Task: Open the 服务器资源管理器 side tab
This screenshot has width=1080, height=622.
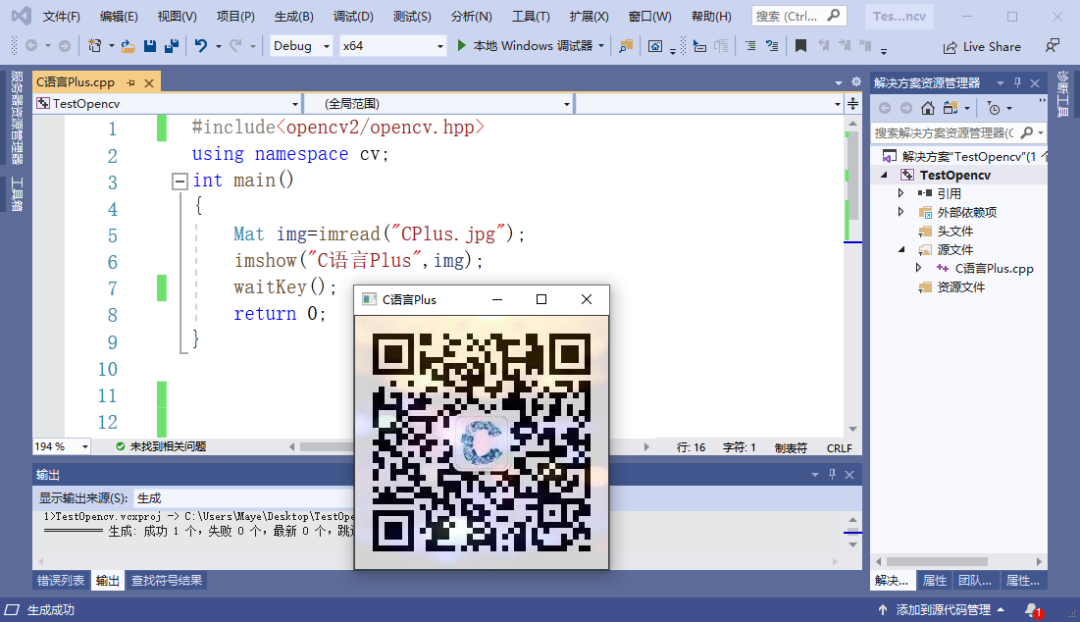Action: pos(17,117)
